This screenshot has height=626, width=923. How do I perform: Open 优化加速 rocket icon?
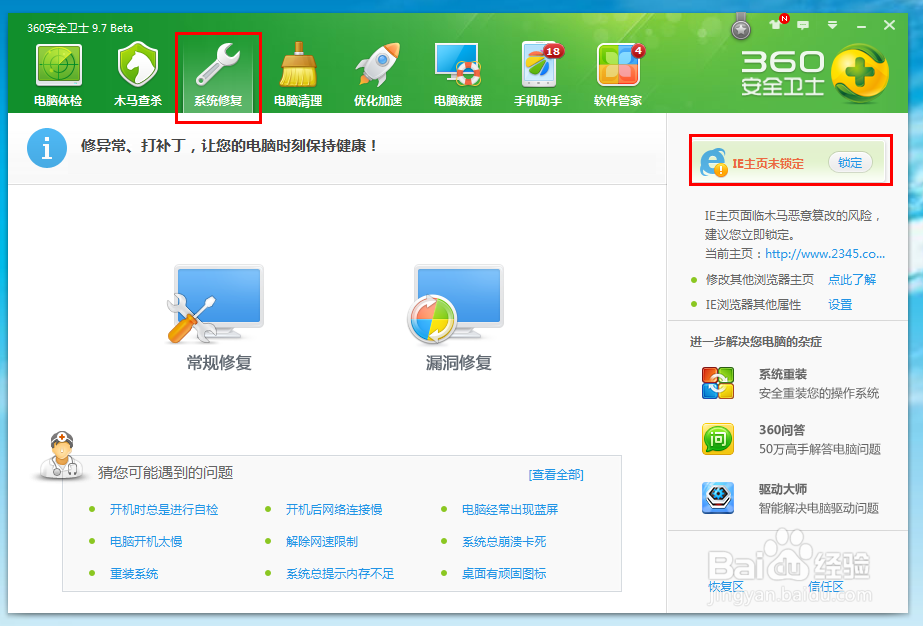coord(378,75)
